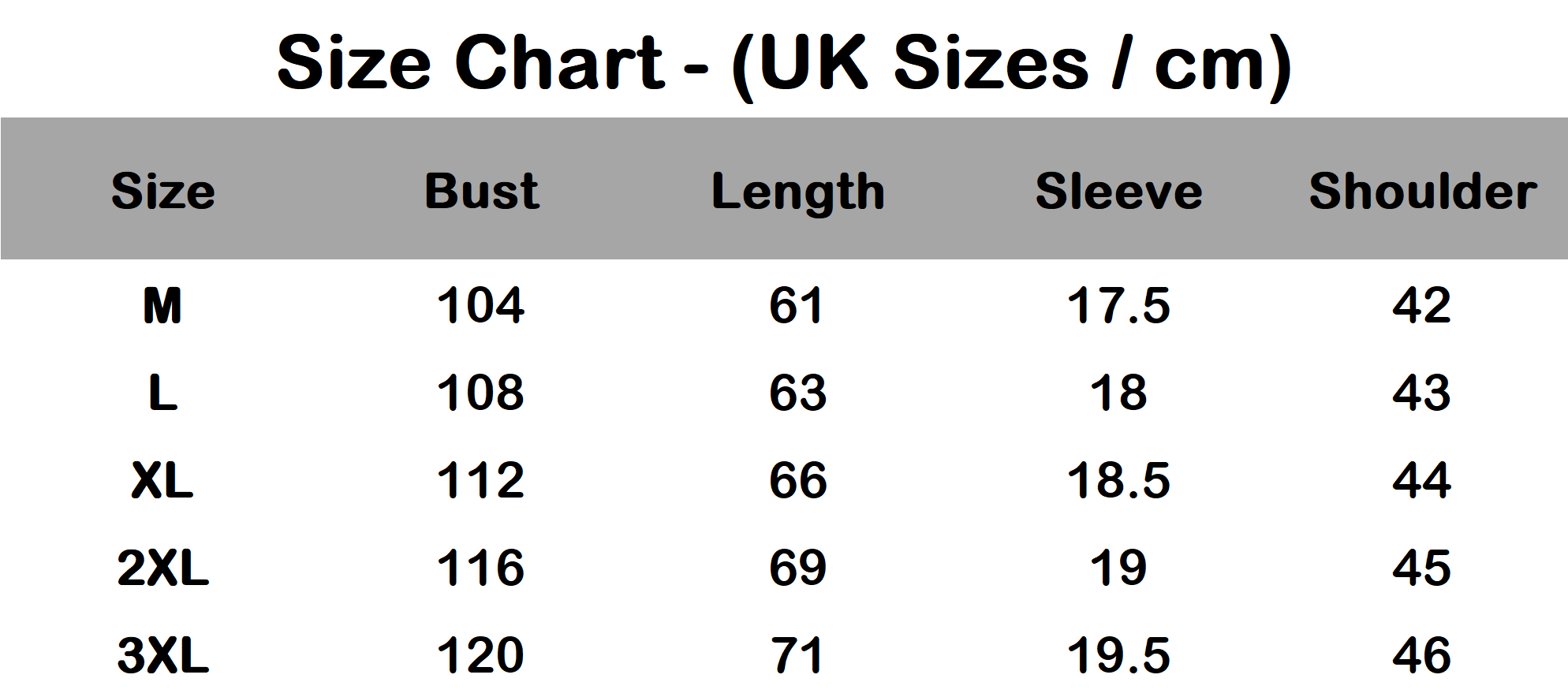Screen dimensions: 1568x697
Task: Select sleeve value 17.5 for size M
Action: coord(1118,306)
